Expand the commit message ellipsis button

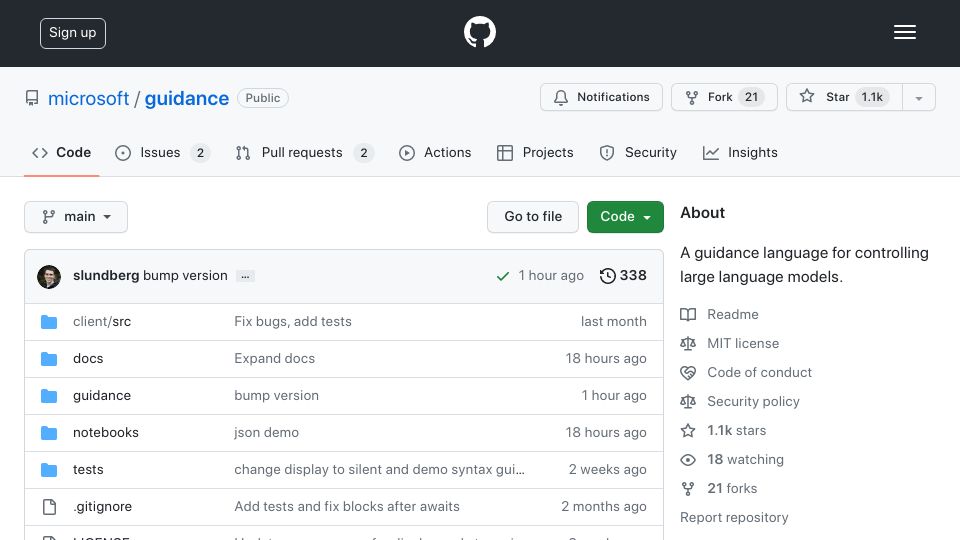(245, 277)
